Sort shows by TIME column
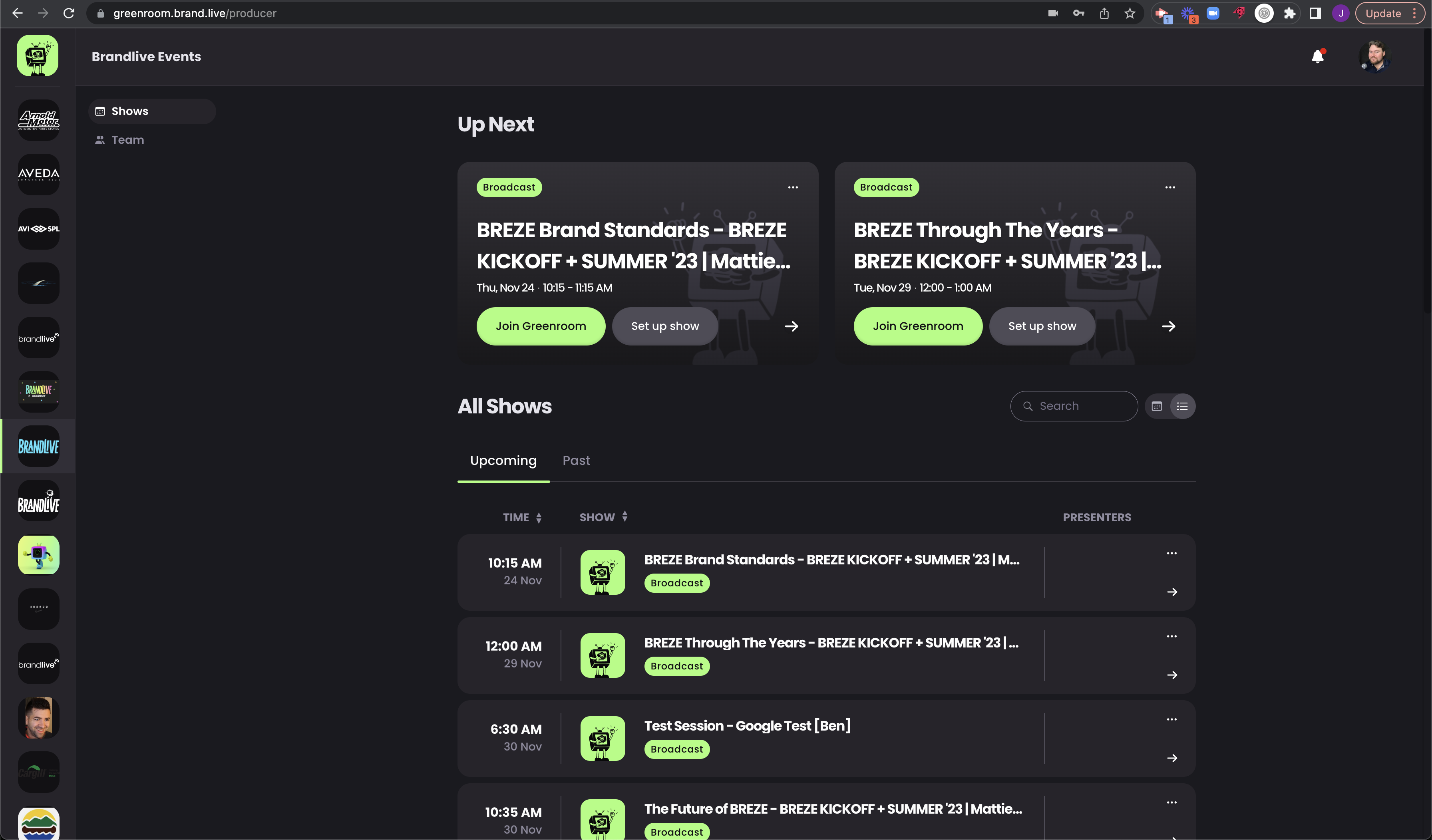This screenshot has height=840, width=1432. tap(522, 517)
